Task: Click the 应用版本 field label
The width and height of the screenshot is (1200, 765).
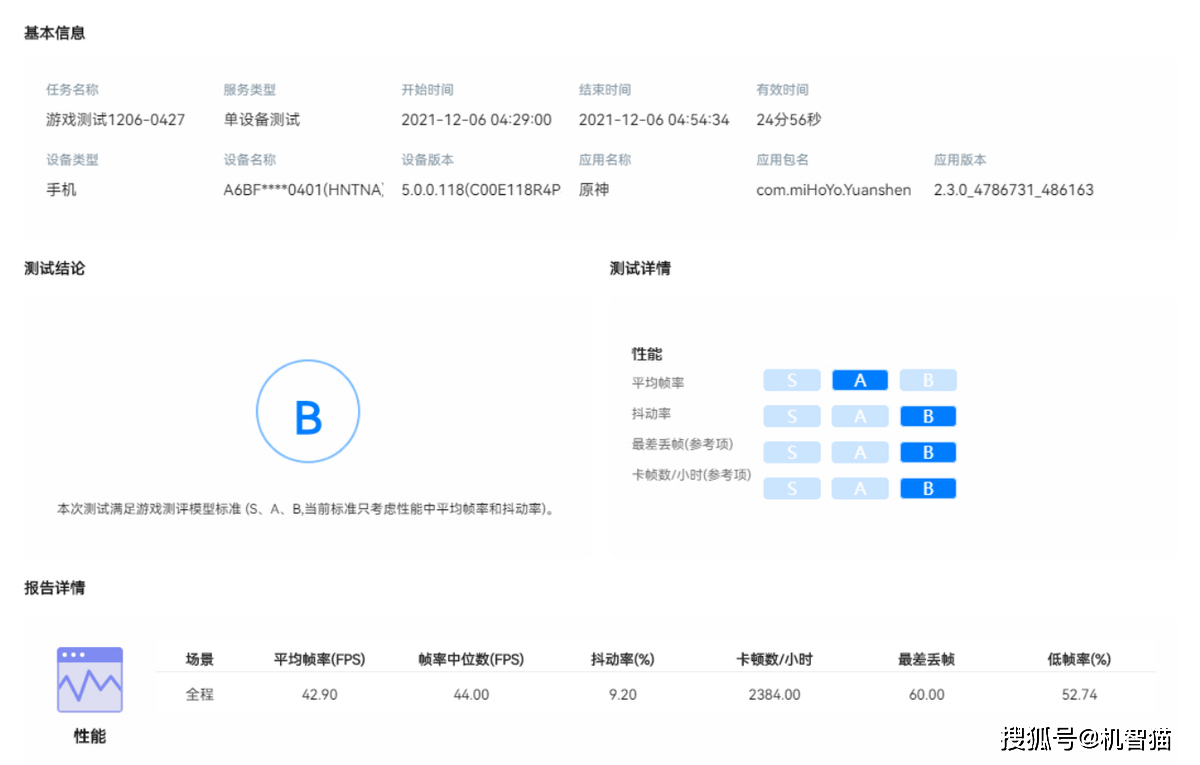Action: click(960, 160)
